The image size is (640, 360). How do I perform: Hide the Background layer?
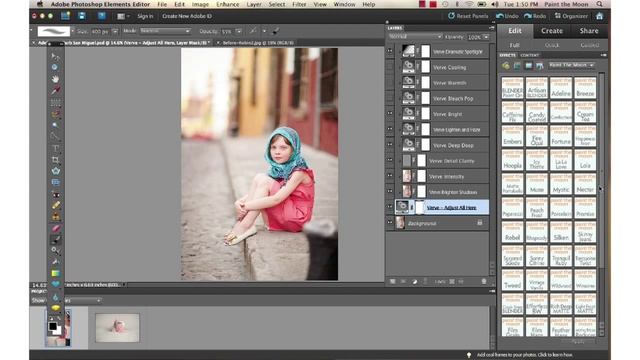(390, 223)
